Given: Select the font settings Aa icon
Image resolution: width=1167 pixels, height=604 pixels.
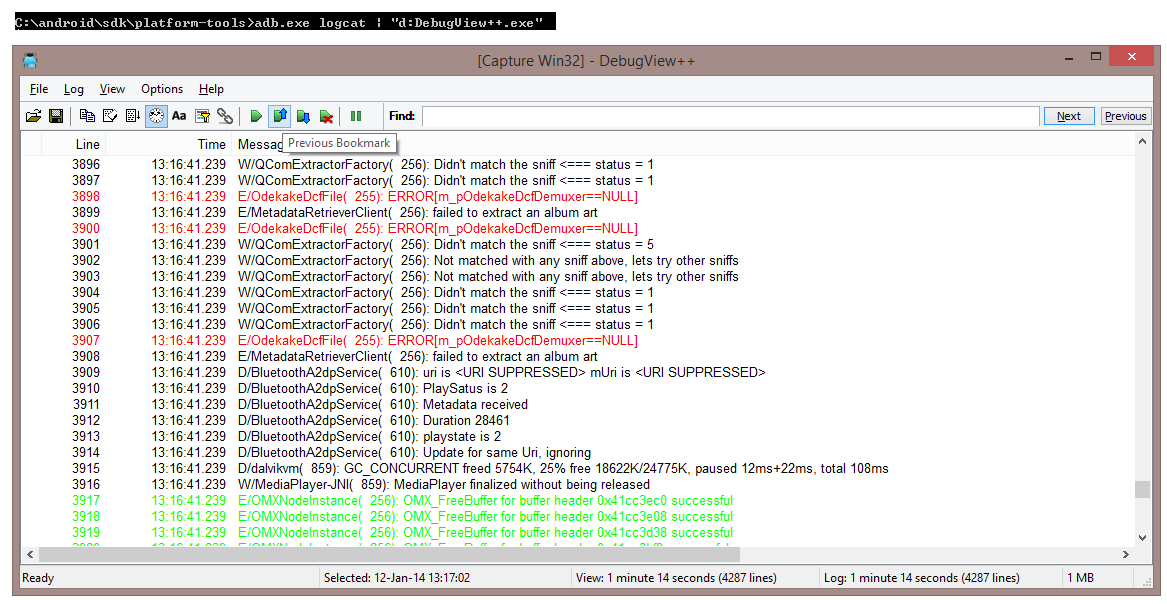Looking at the screenshot, I should (x=179, y=115).
